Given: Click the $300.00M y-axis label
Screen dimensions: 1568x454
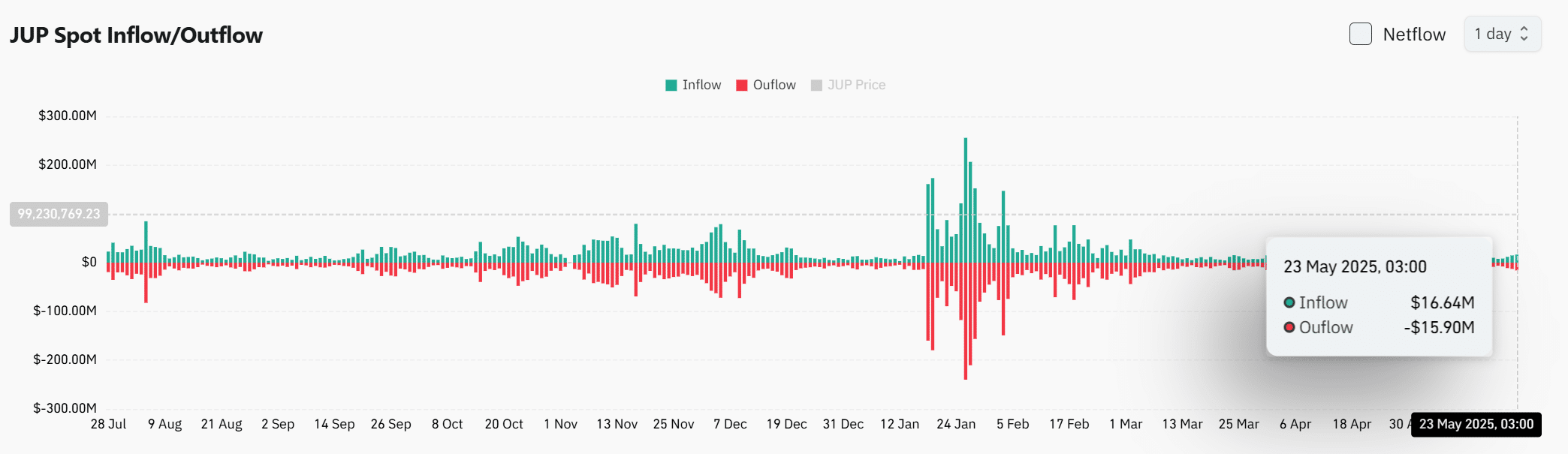Looking at the screenshot, I should coord(68,116).
